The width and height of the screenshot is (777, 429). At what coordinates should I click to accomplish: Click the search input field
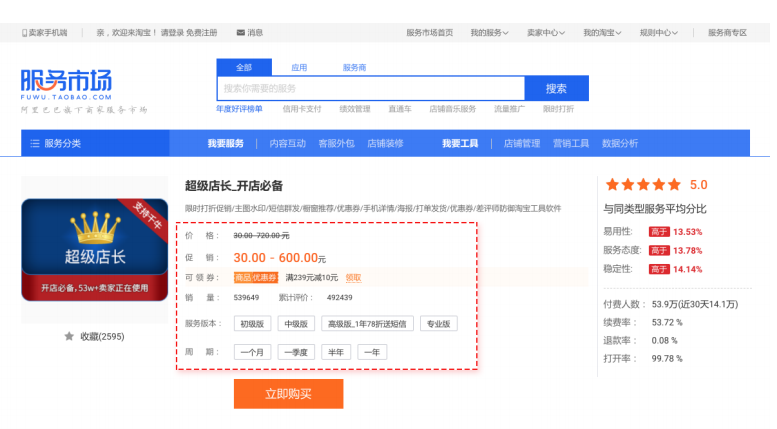click(371, 89)
